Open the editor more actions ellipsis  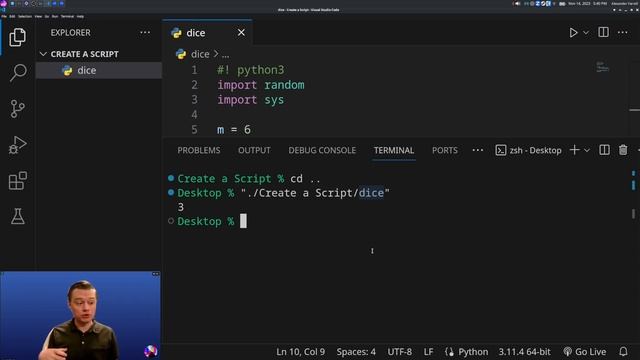point(622,32)
